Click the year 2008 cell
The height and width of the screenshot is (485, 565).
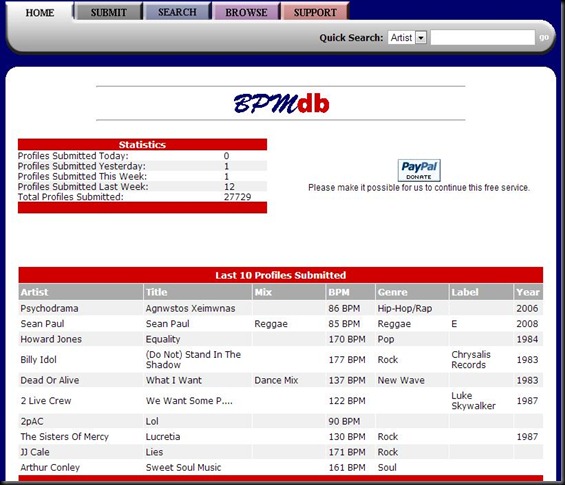coord(527,324)
